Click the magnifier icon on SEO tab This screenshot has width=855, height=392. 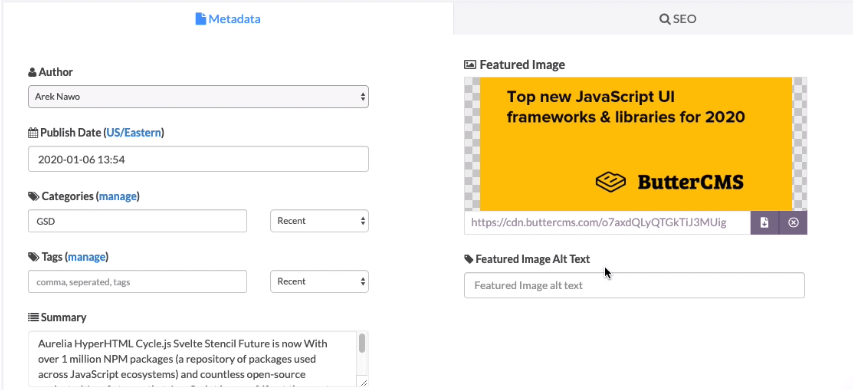(665, 19)
